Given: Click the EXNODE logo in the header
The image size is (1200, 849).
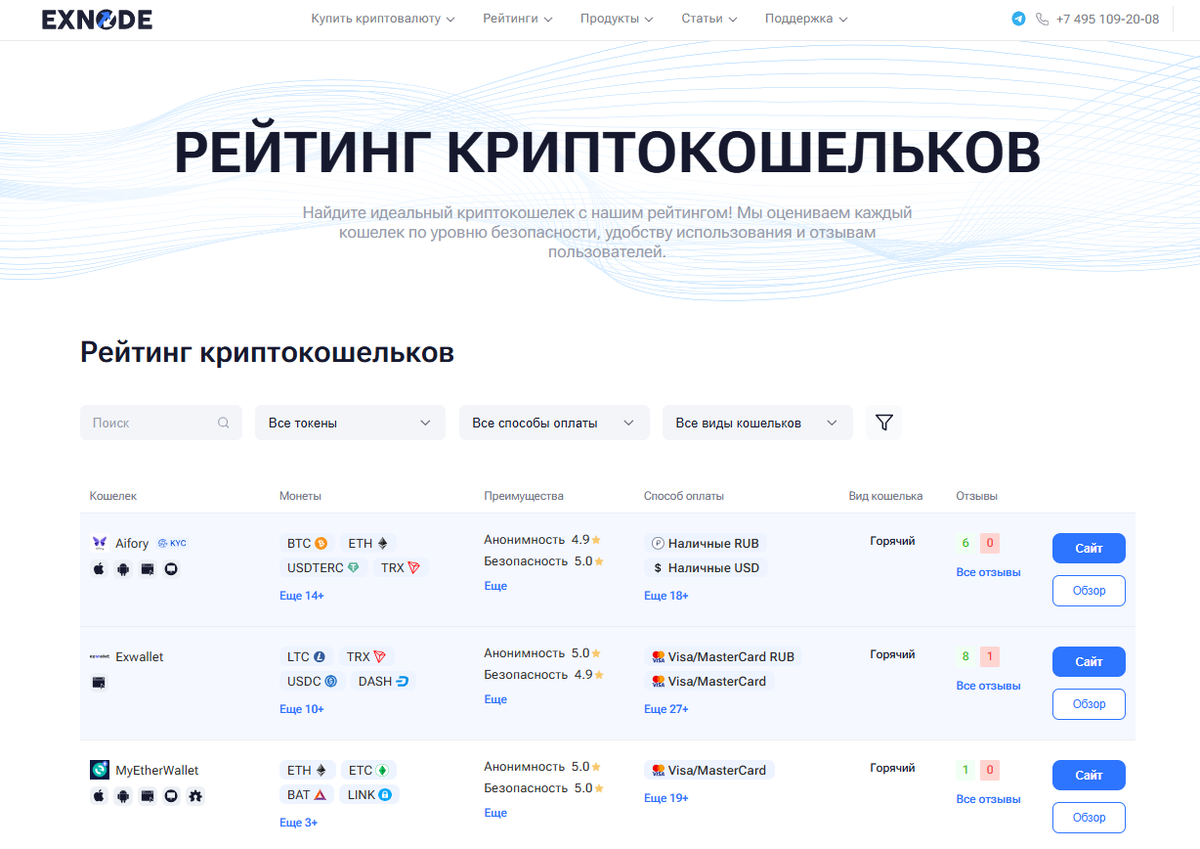Looking at the screenshot, I should coord(96,19).
